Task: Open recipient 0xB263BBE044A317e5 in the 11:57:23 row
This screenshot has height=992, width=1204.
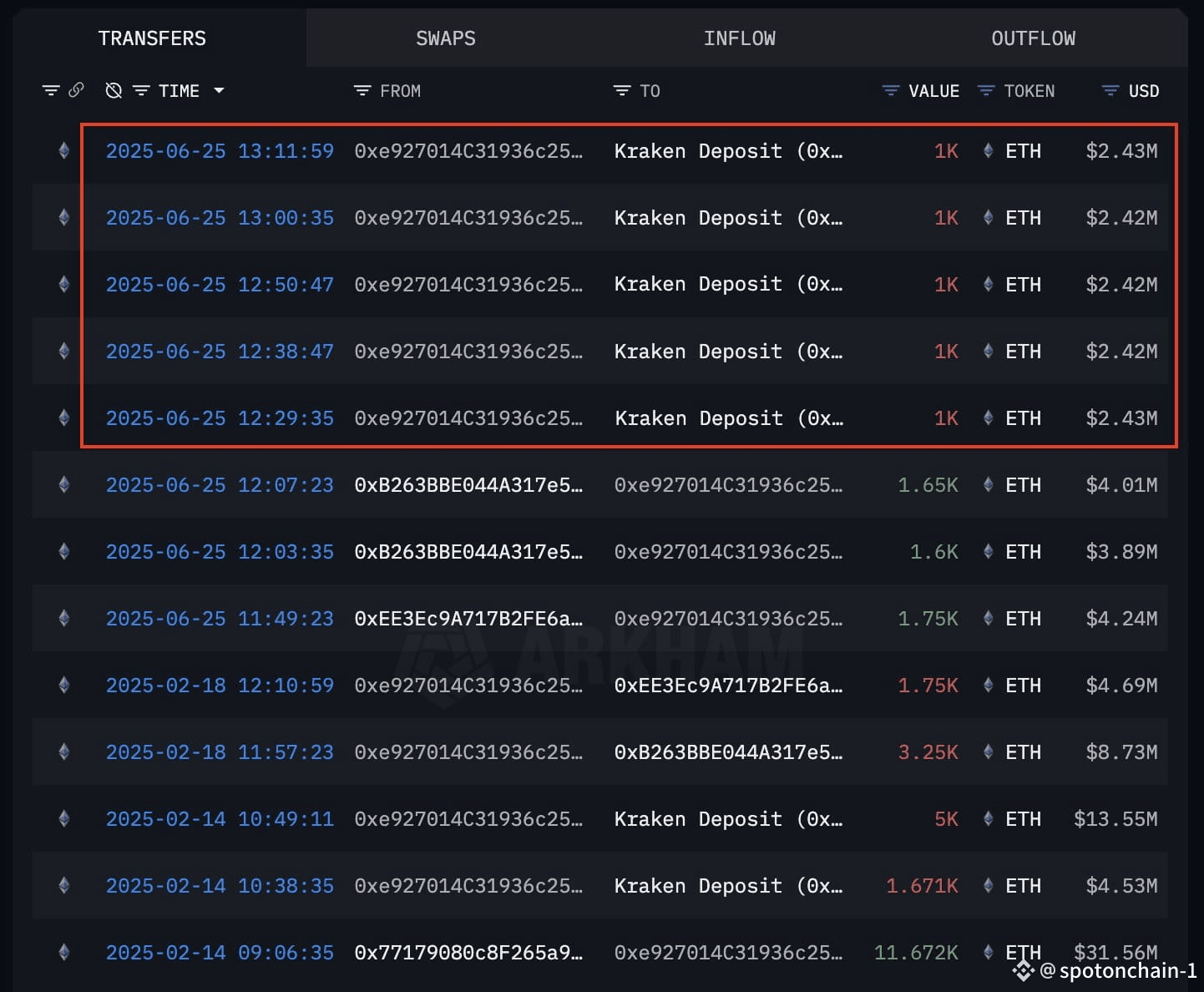Action: tap(728, 752)
